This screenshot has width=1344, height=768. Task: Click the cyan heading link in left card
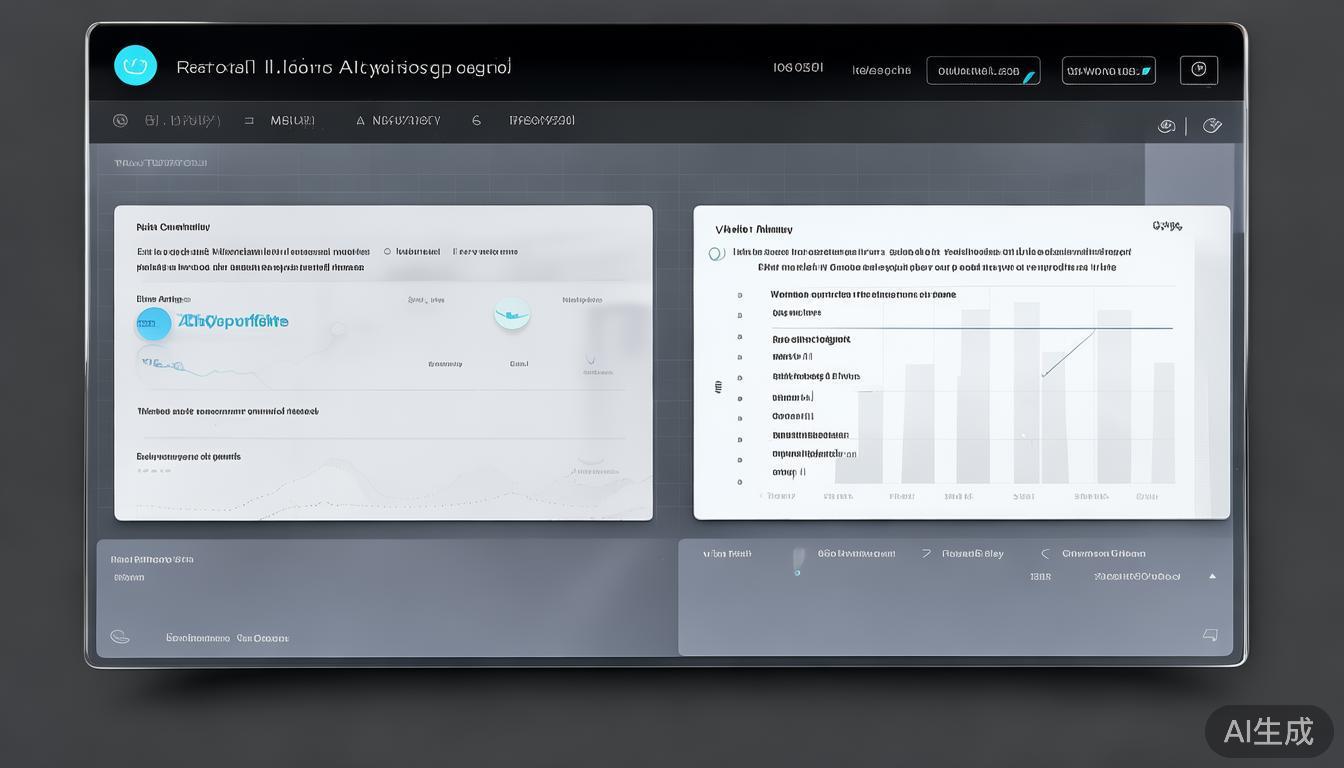(x=233, y=321)
